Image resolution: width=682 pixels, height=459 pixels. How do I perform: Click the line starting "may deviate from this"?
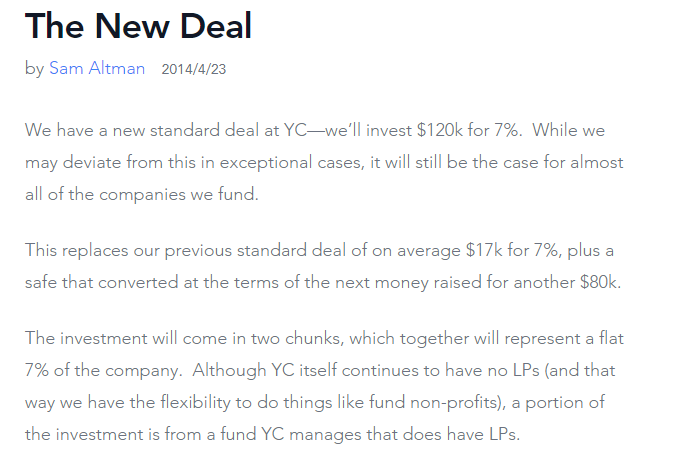324,163
